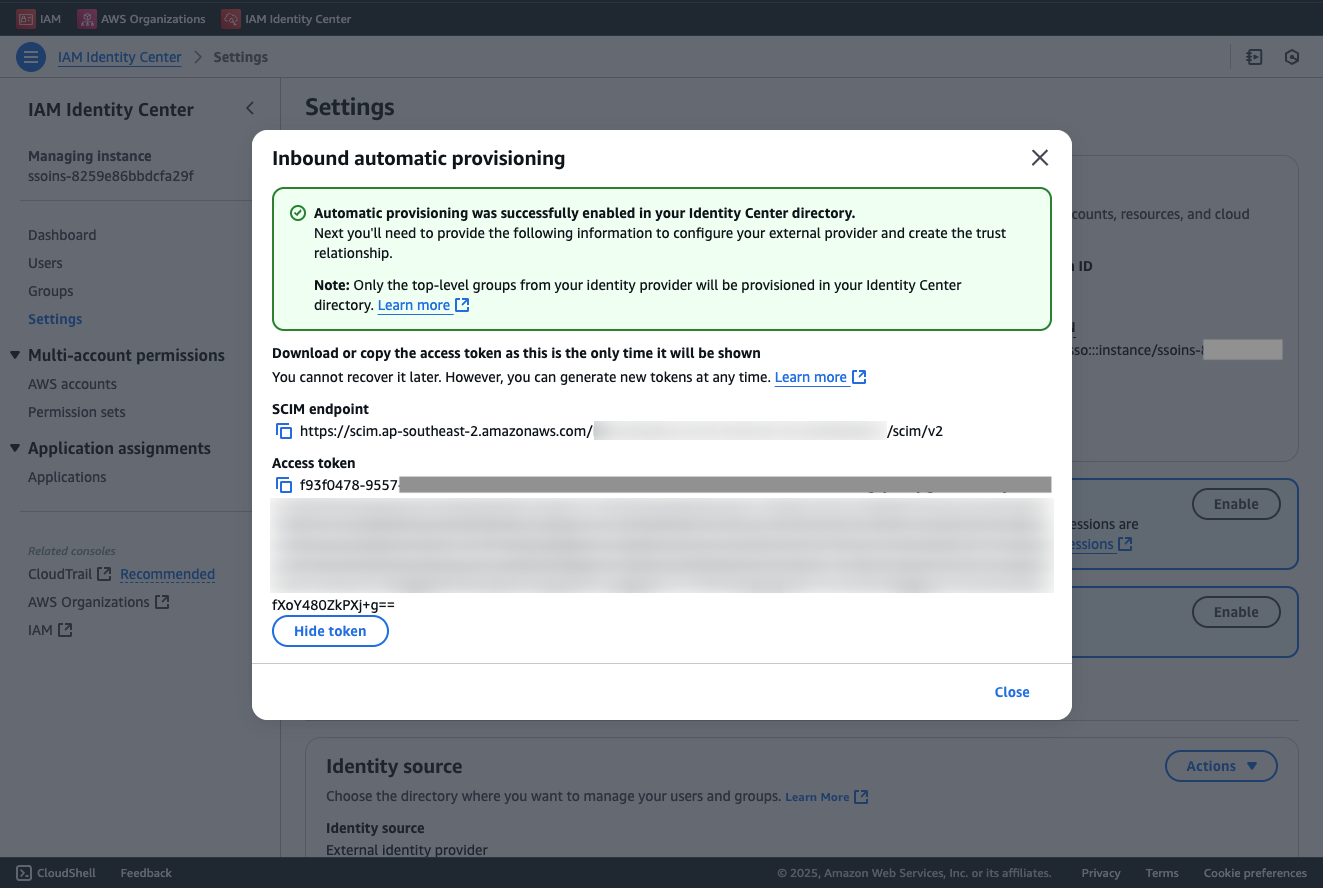The height and width of the screenshot is (888, 1323).
Task: Copy the SCIM endpoint using its copy icon
Action: click(x=284, y=430)
